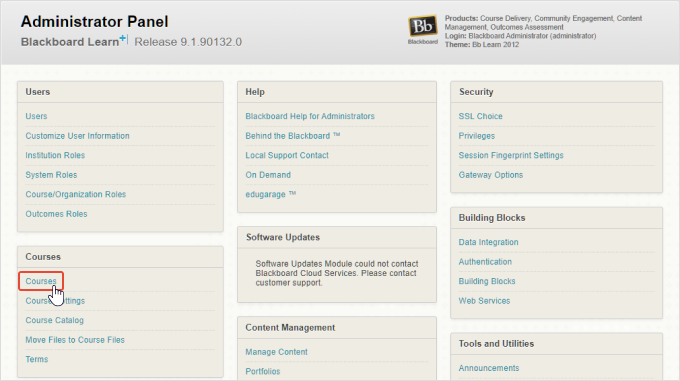This screenshot has width=680, height=381.
Task: Click the Content Management header
Action: [x=337, y=328]
